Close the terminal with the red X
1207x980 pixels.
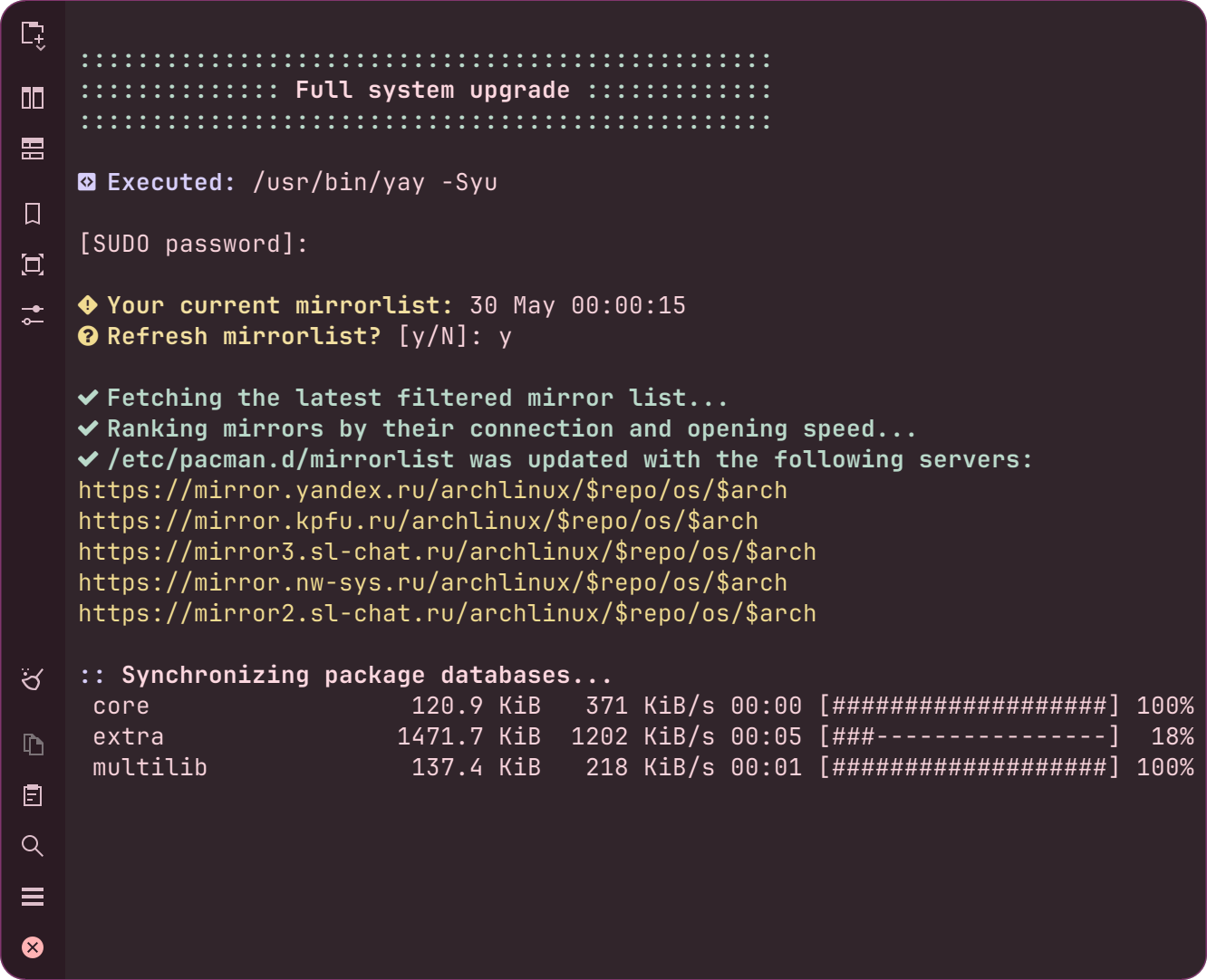click(x=33, y=947)
